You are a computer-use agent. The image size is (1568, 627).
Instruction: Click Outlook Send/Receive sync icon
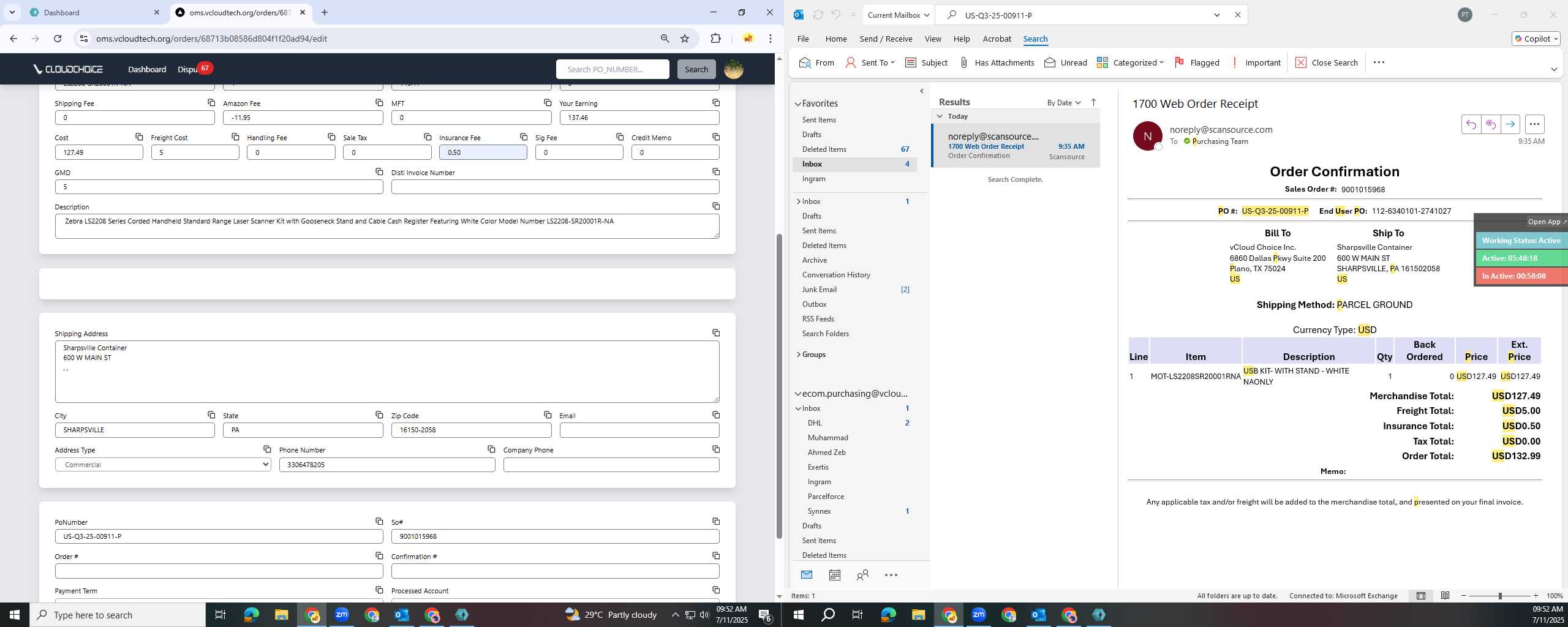coord(818,15)
